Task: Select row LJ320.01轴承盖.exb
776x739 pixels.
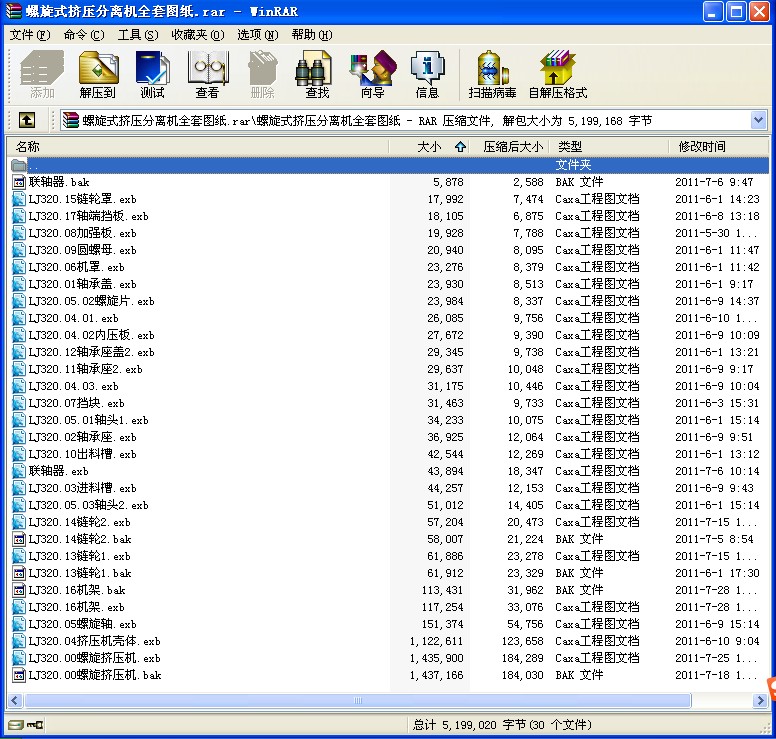Action: point(390,284)
